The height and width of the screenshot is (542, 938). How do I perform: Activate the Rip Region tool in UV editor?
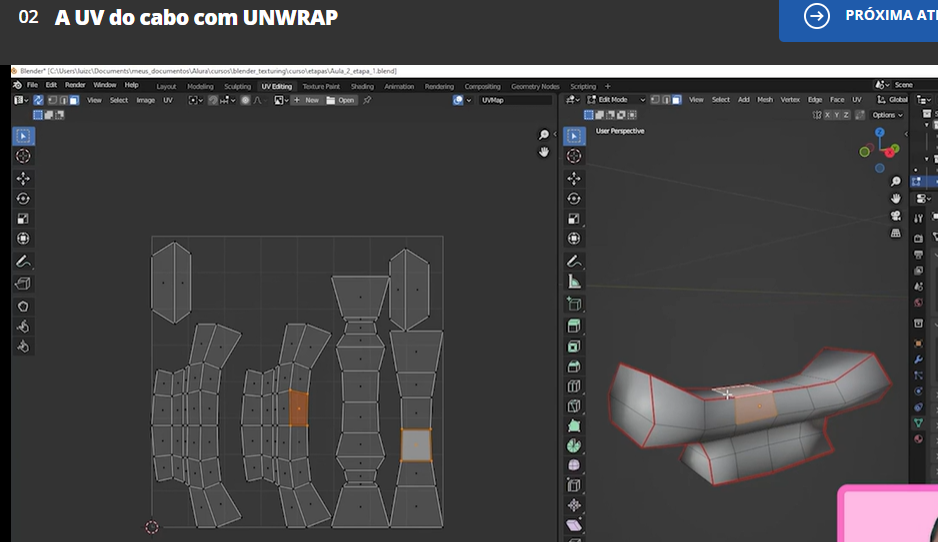tap(23, 283)
